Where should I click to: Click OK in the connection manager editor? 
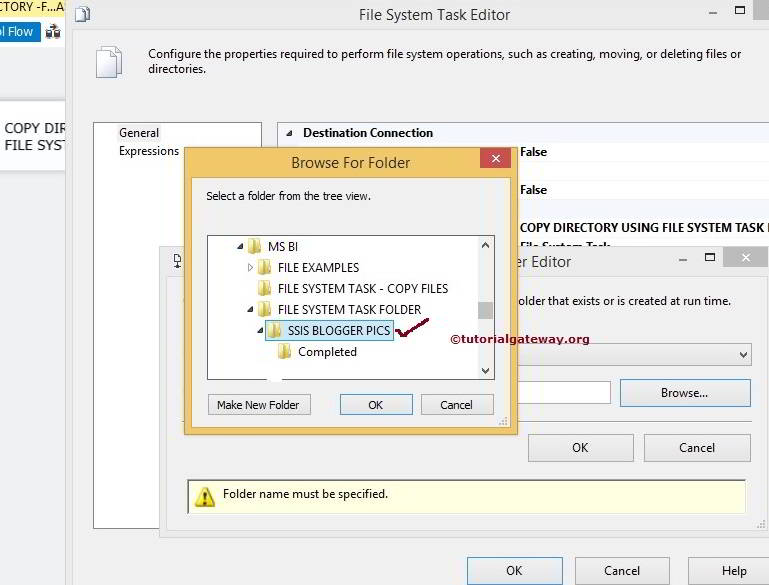tap(581, 448)
